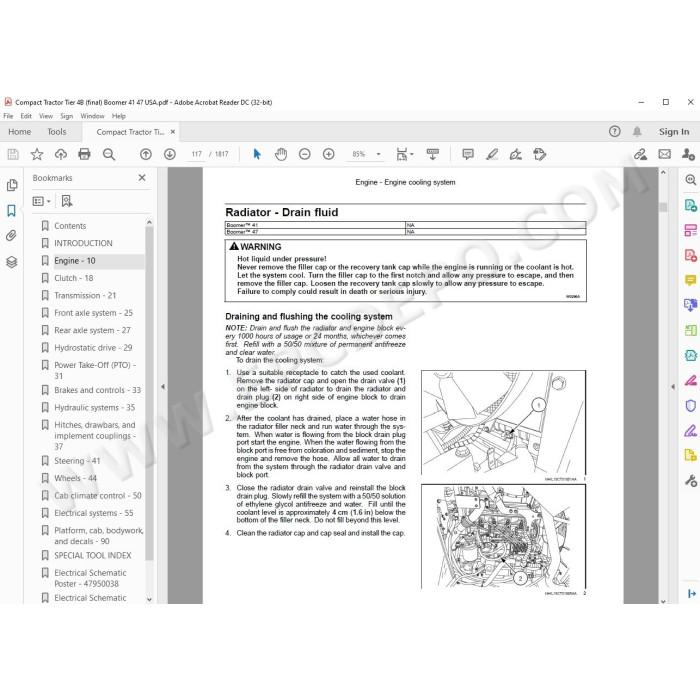Collapse the right tools pane arrow
Image resolution: width=700 pixels, height=700 pixels.
(673, 387)
